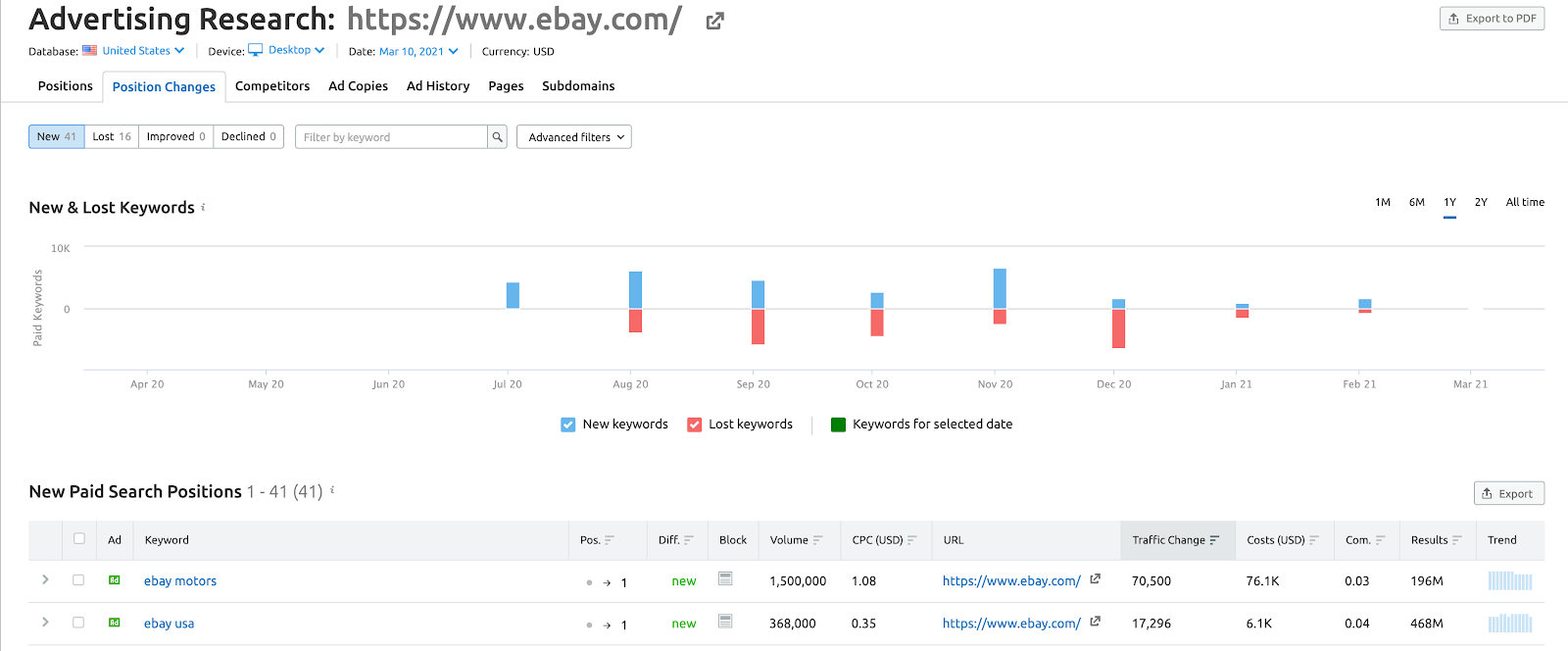This screenshot has height=651, width=1568.
Task: Expand the ebay usa row details
Action: coord(45,622)
